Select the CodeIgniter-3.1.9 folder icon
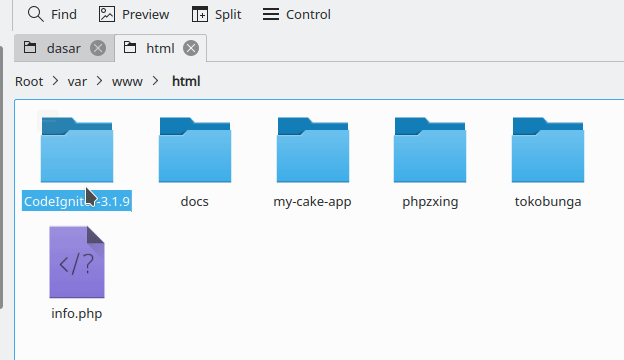 pyautogui.click(x=77, y=150)
